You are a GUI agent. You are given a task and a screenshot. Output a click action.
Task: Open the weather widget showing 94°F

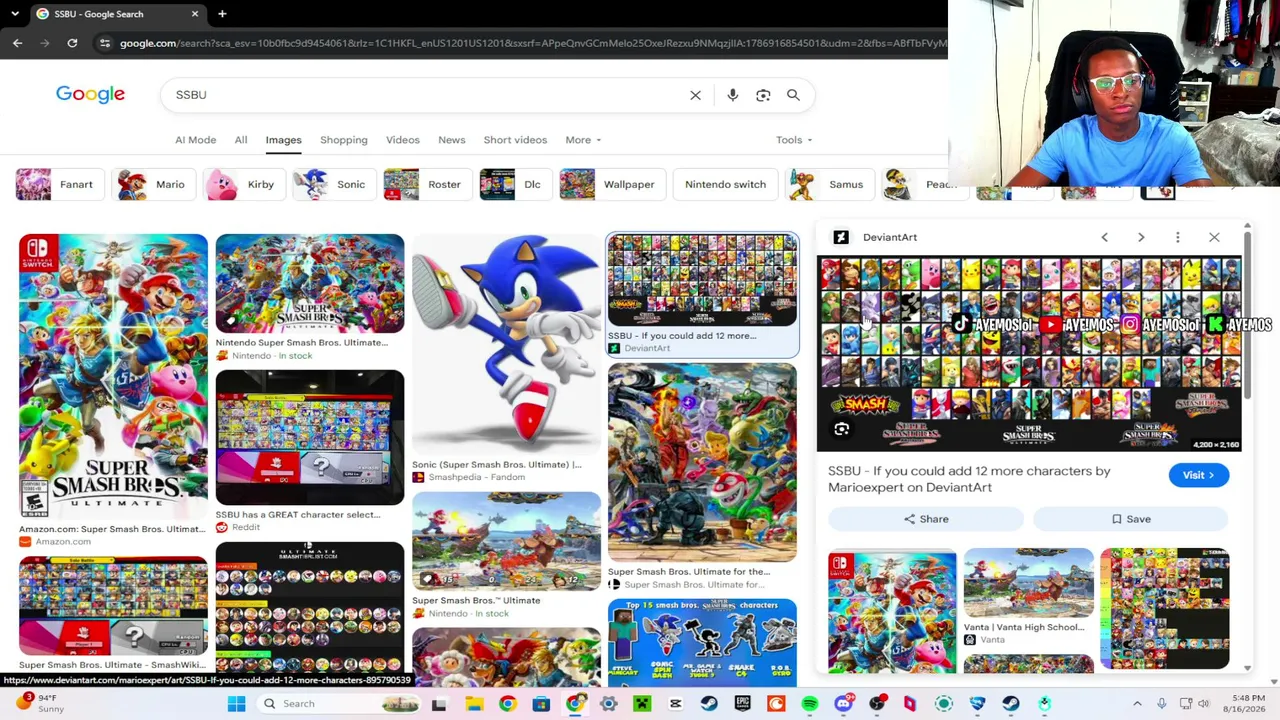coord(40,703)
